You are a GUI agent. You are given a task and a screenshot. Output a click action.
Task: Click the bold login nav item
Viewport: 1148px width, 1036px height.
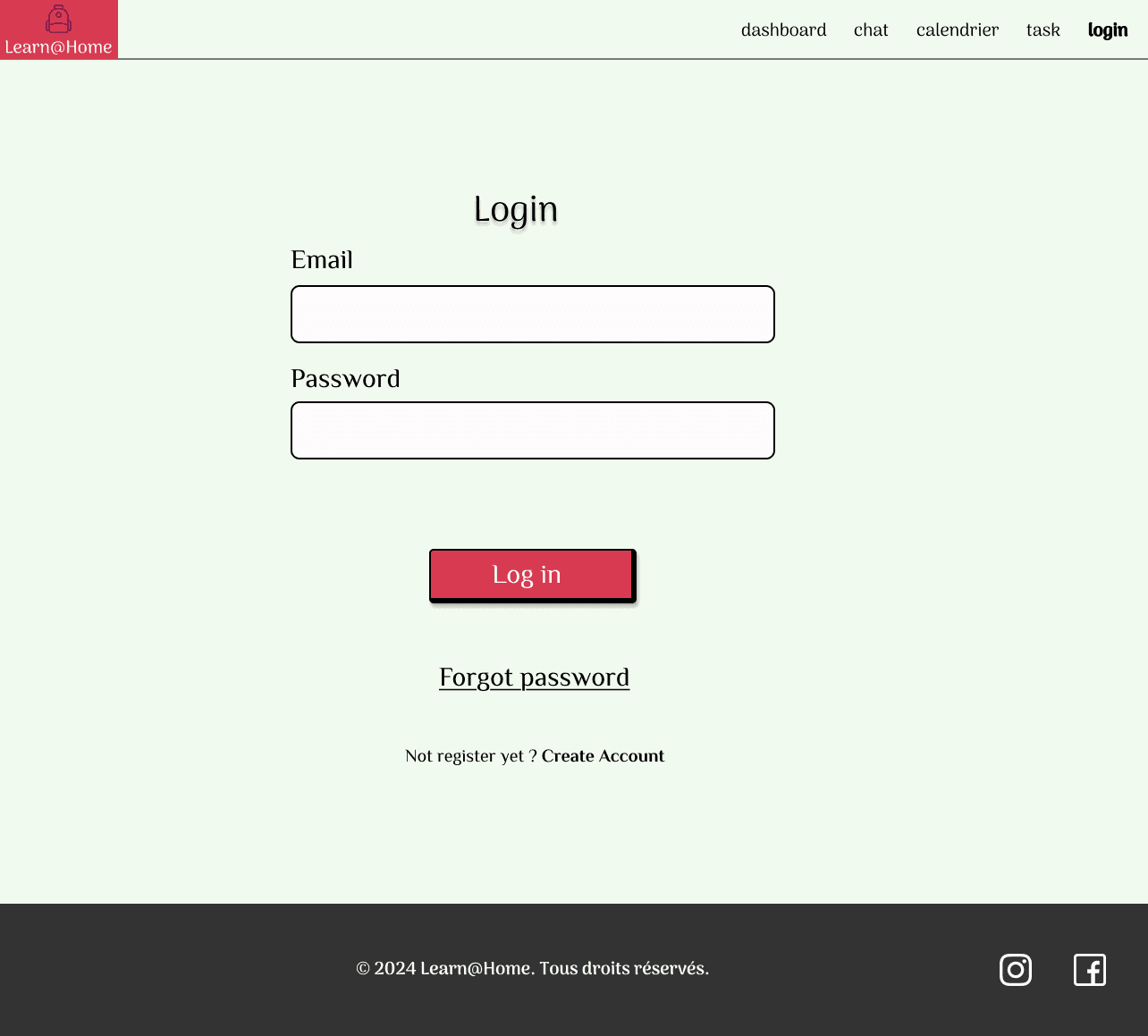(1107, 30)
